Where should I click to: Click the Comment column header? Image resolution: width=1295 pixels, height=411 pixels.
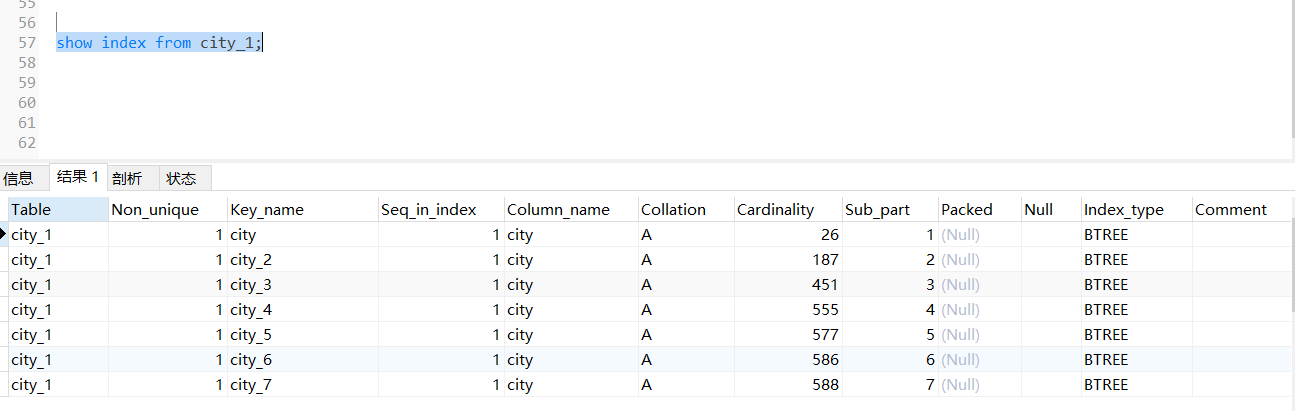(x=1240, y=209)
